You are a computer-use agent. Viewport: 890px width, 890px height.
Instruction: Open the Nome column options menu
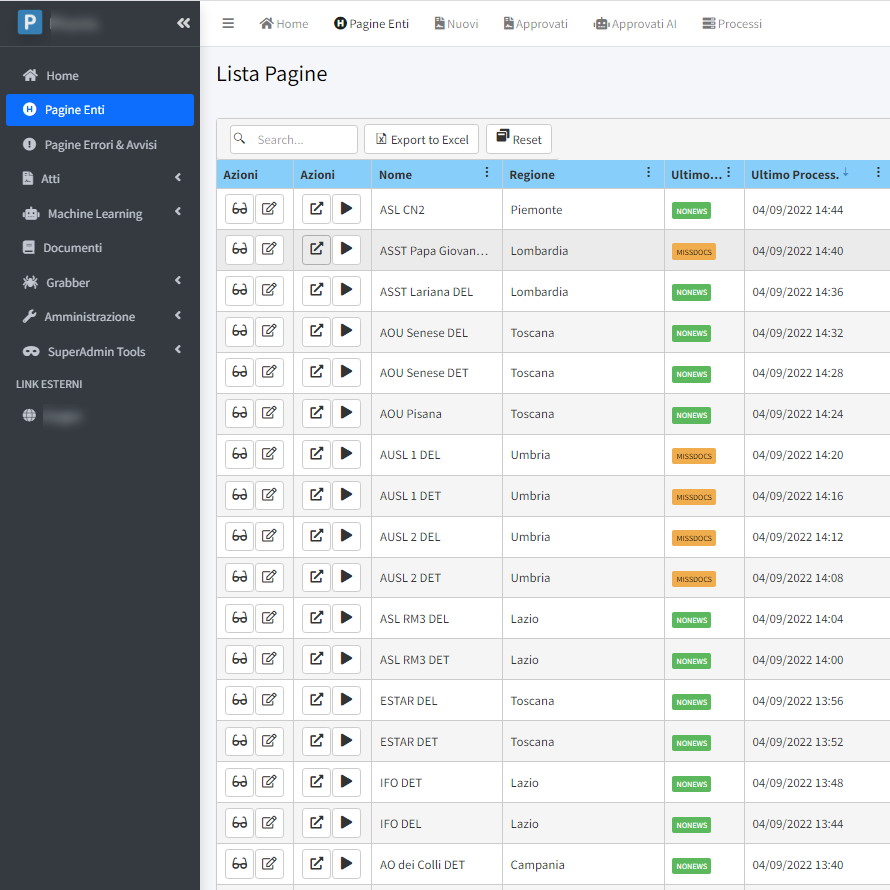(x=487, y=173)
